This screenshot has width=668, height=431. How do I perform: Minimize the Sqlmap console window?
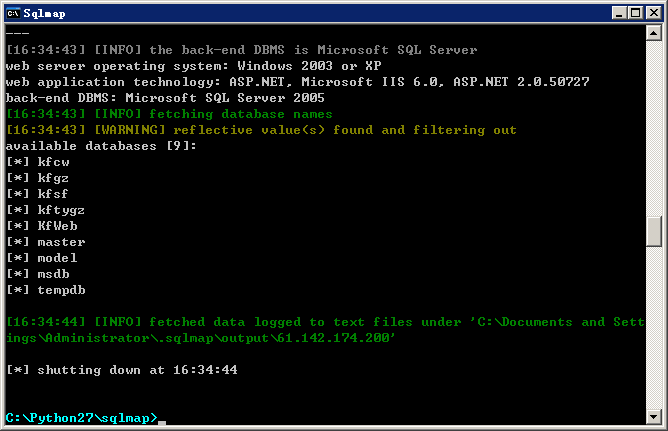(x=619, y=13)
